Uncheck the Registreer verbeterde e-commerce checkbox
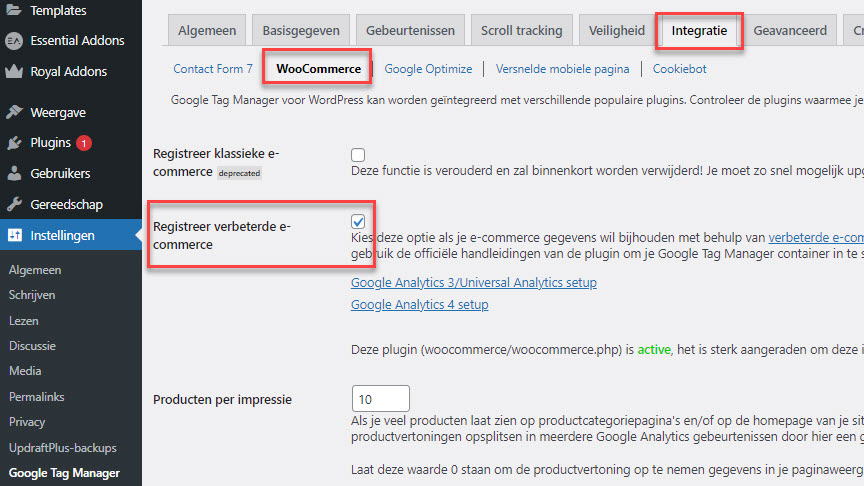The width and height of the screenshot is (864, 486). (x=358, y=222)
